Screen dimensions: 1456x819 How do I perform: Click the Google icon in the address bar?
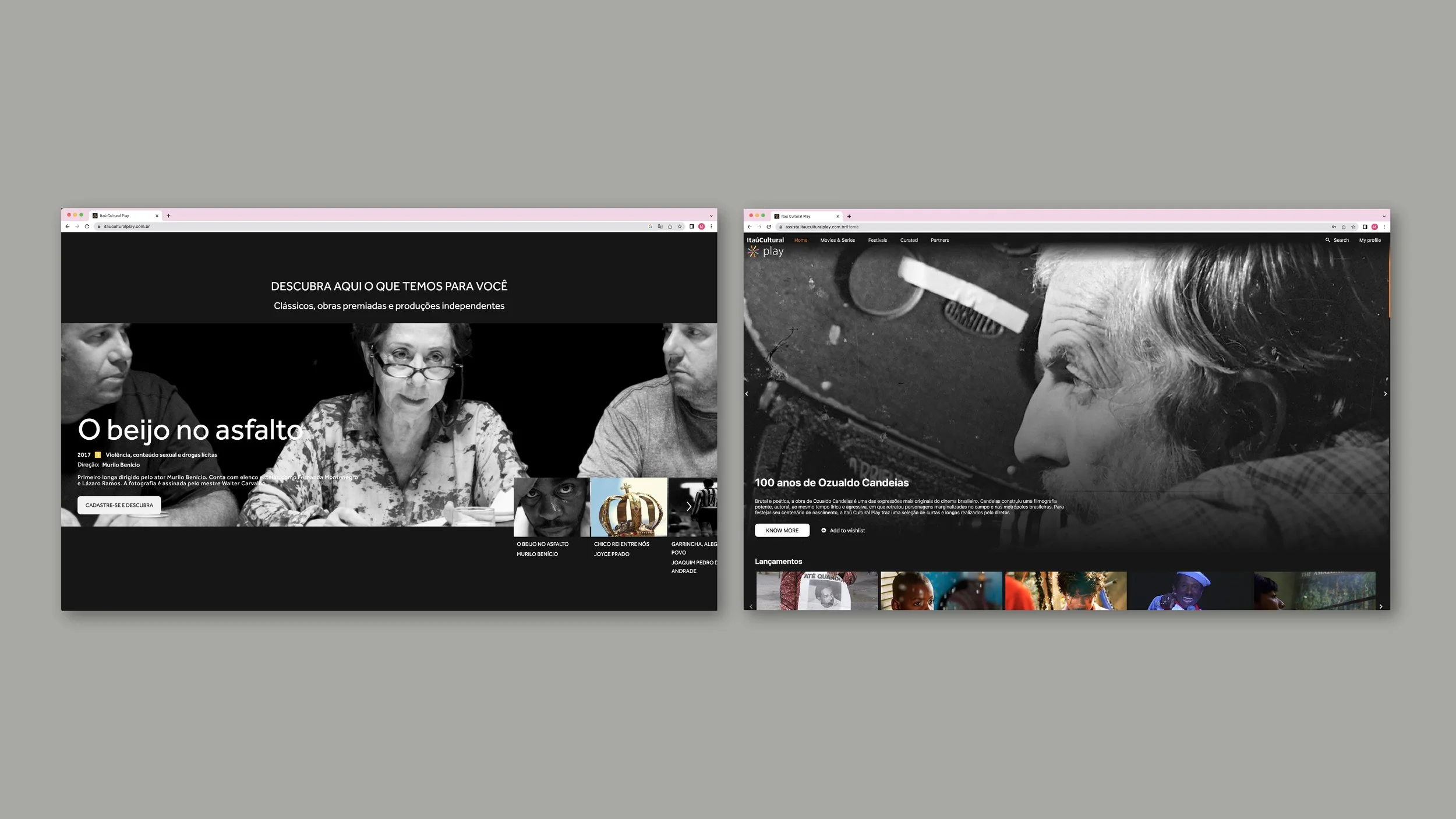tap(650, 227)
